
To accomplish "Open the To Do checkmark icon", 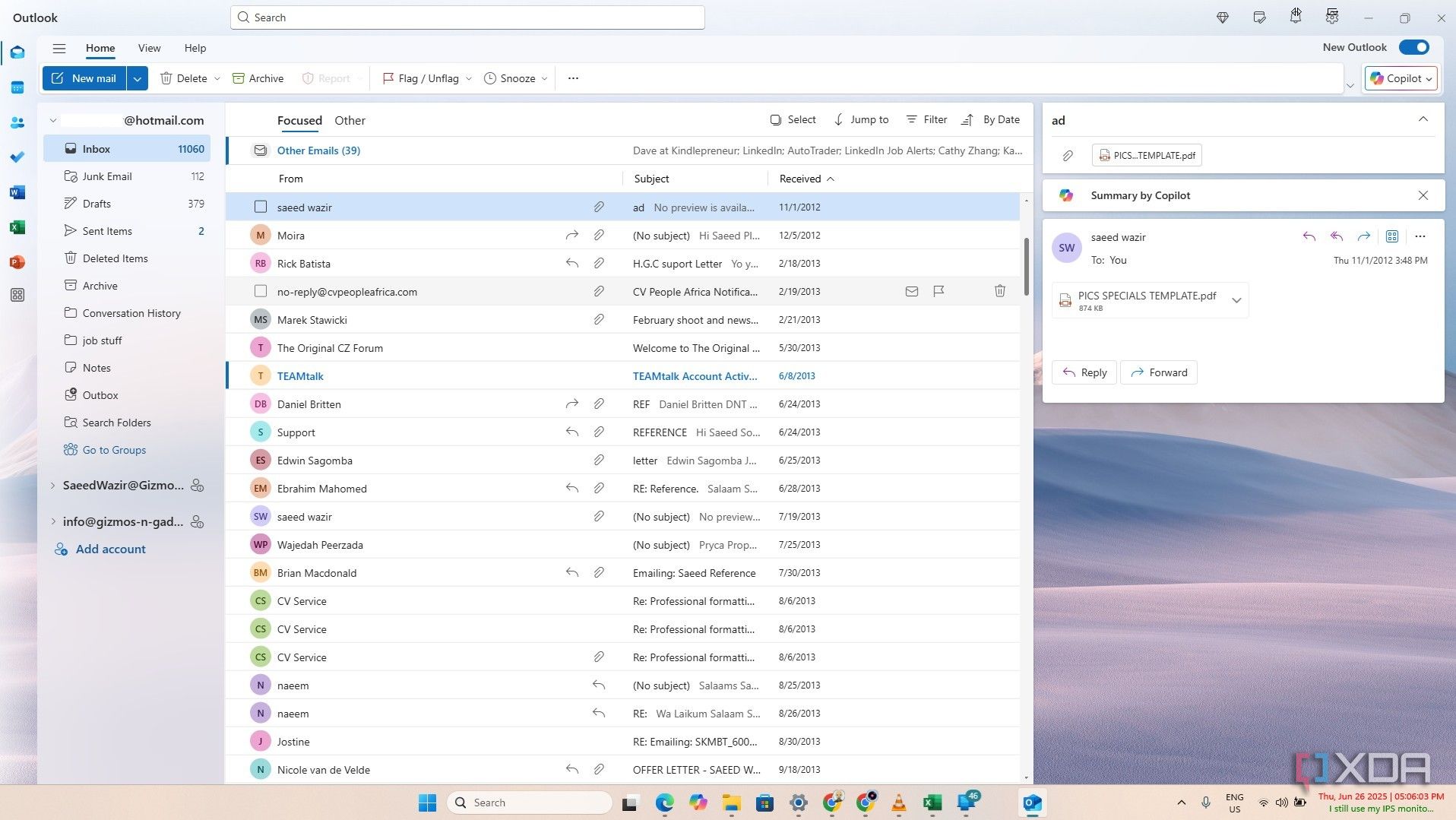I will 17,157.
